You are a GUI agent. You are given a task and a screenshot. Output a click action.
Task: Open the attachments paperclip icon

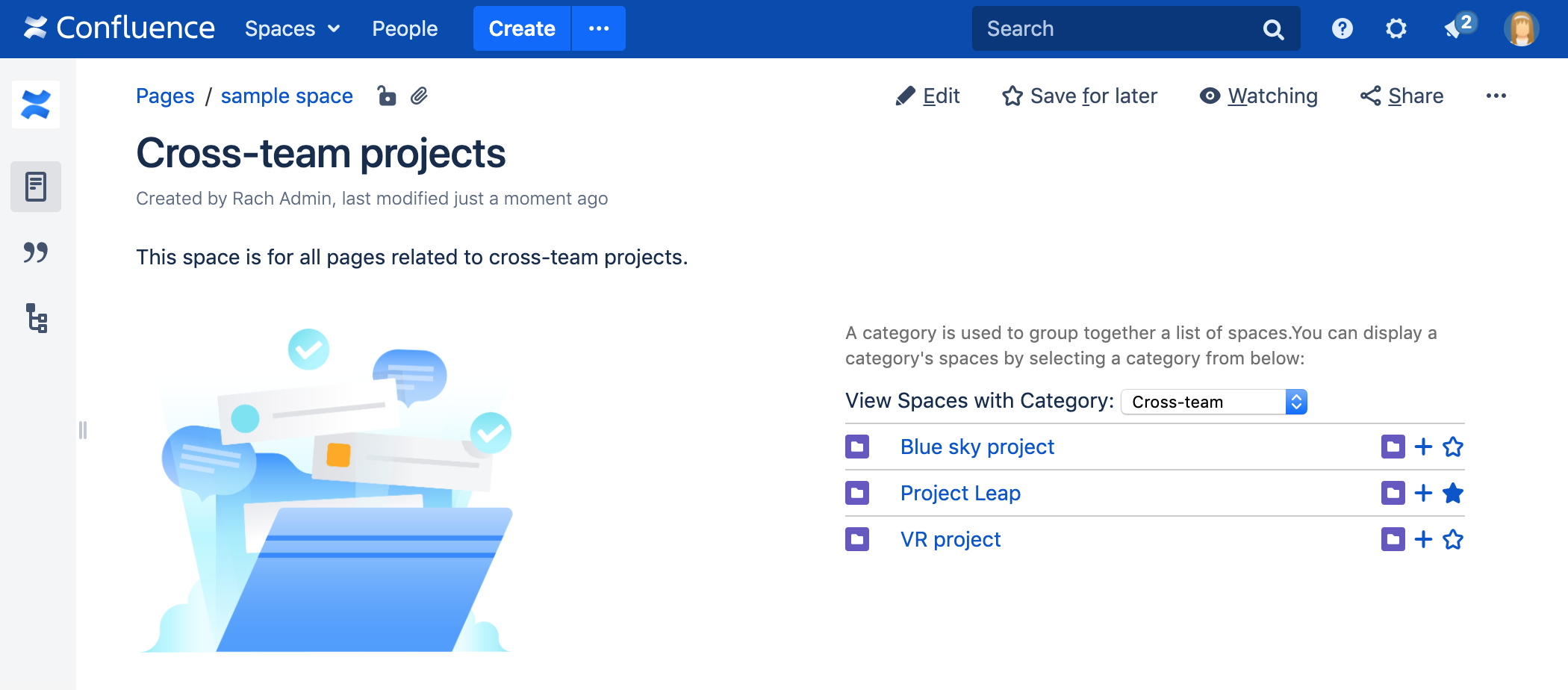(419, 96)
